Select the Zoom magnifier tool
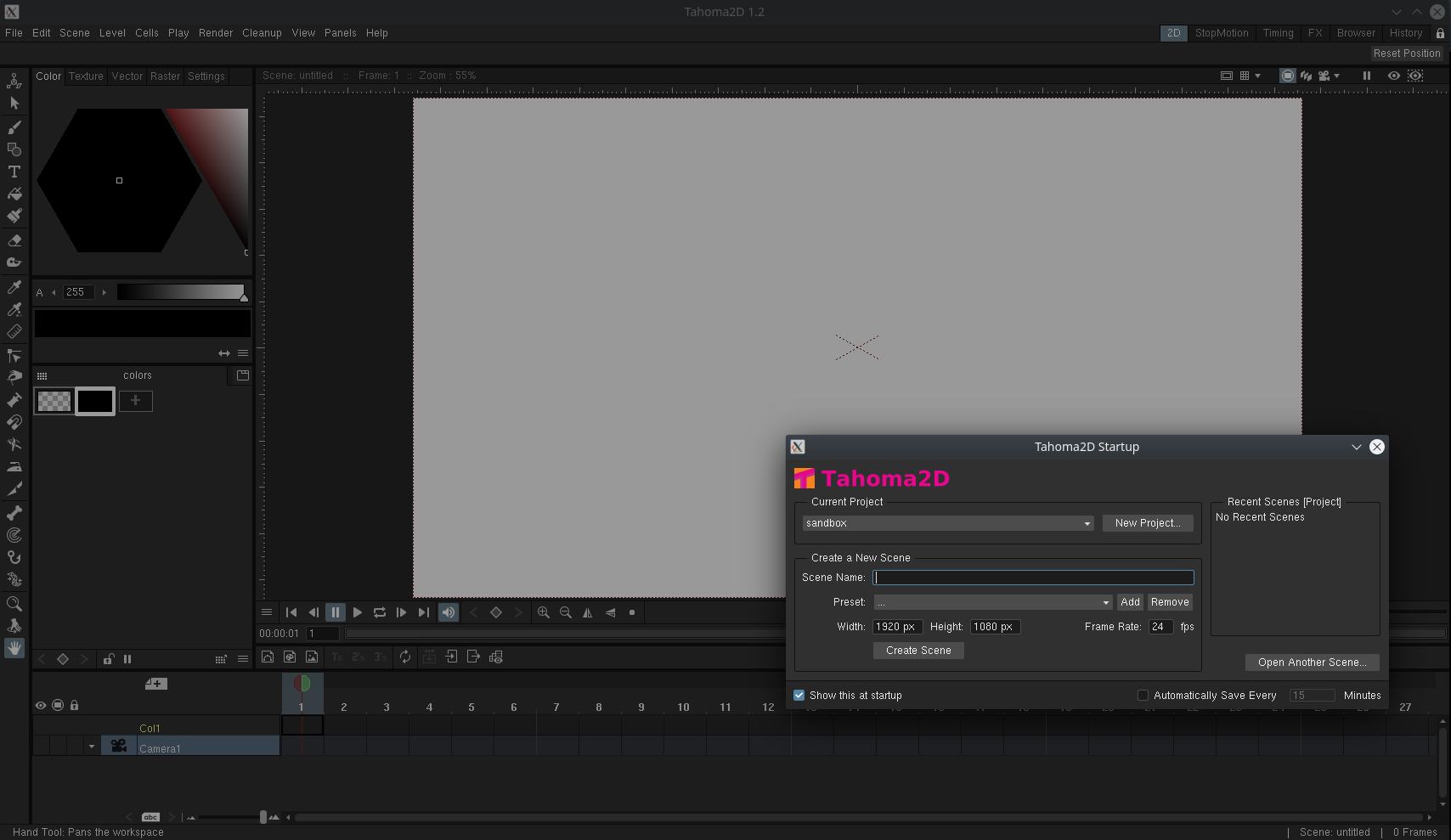 click(x=14, y=604)
